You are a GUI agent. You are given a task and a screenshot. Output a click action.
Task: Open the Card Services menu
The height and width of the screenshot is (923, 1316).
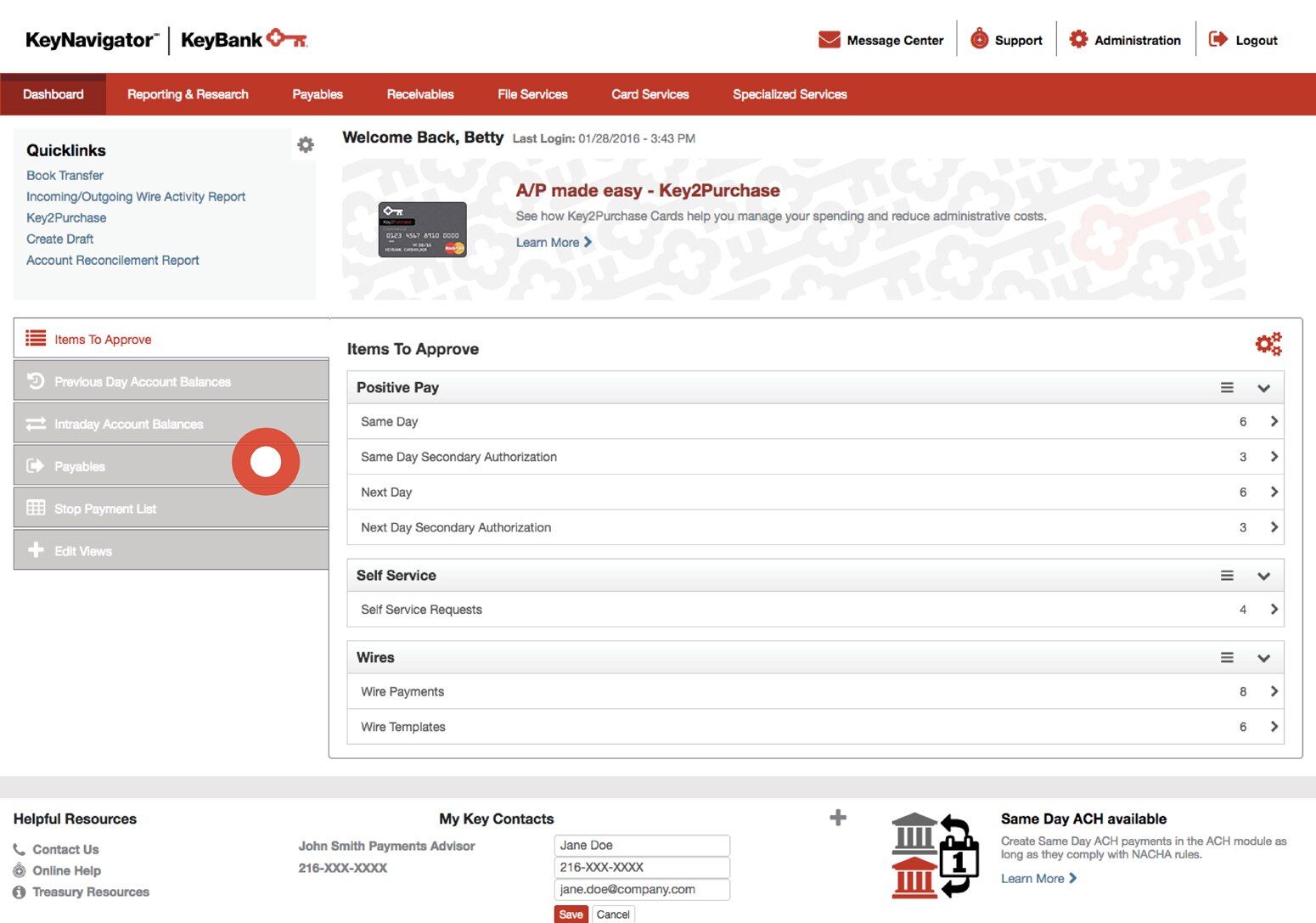tap(650, 94)
